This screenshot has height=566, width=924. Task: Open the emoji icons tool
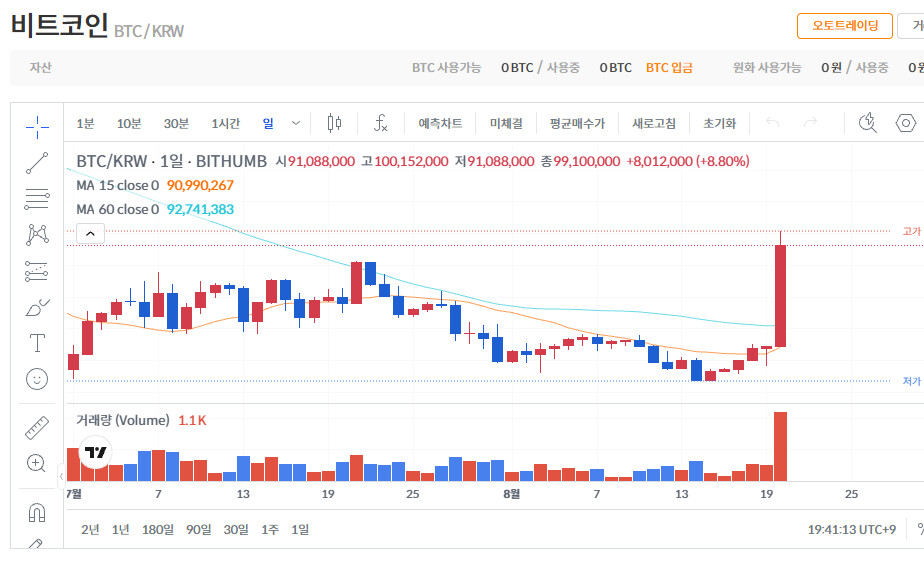click(x=37, y=379)
